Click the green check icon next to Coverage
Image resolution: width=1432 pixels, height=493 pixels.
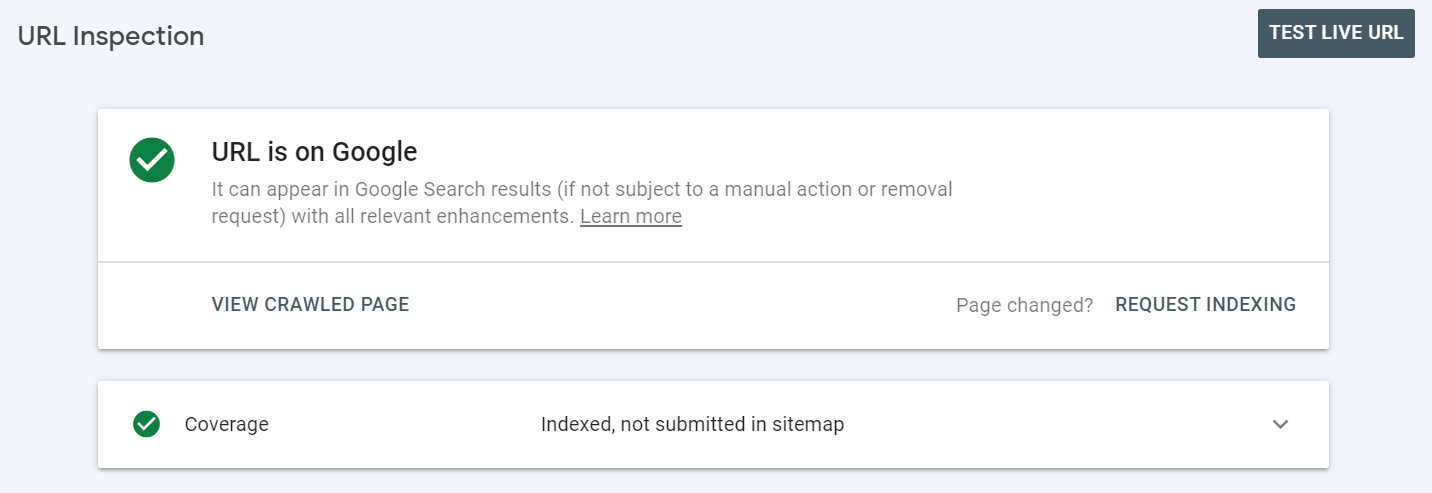[x=147, y=424]
